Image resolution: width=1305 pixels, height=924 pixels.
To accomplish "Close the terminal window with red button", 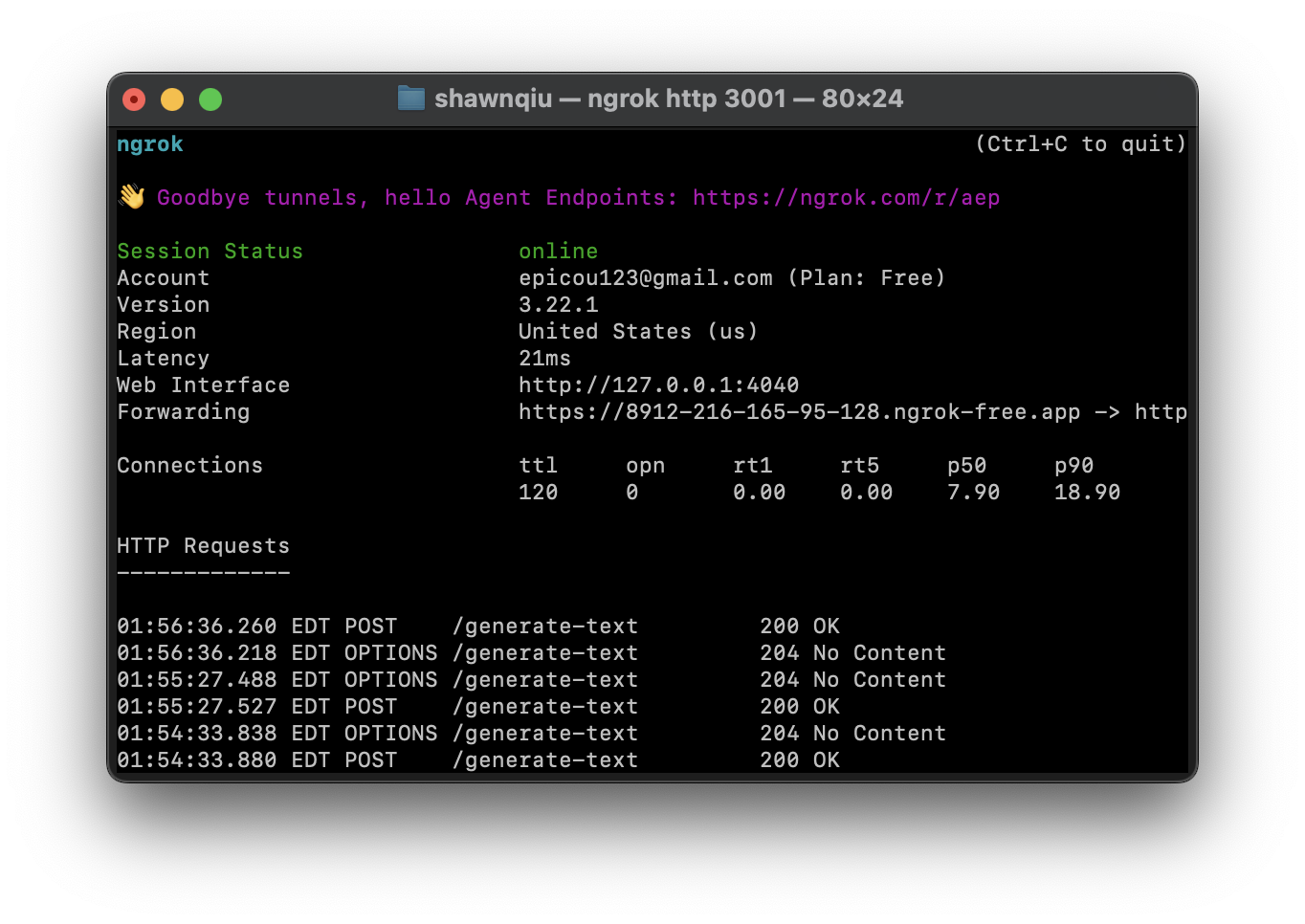I will pos(134,99).
